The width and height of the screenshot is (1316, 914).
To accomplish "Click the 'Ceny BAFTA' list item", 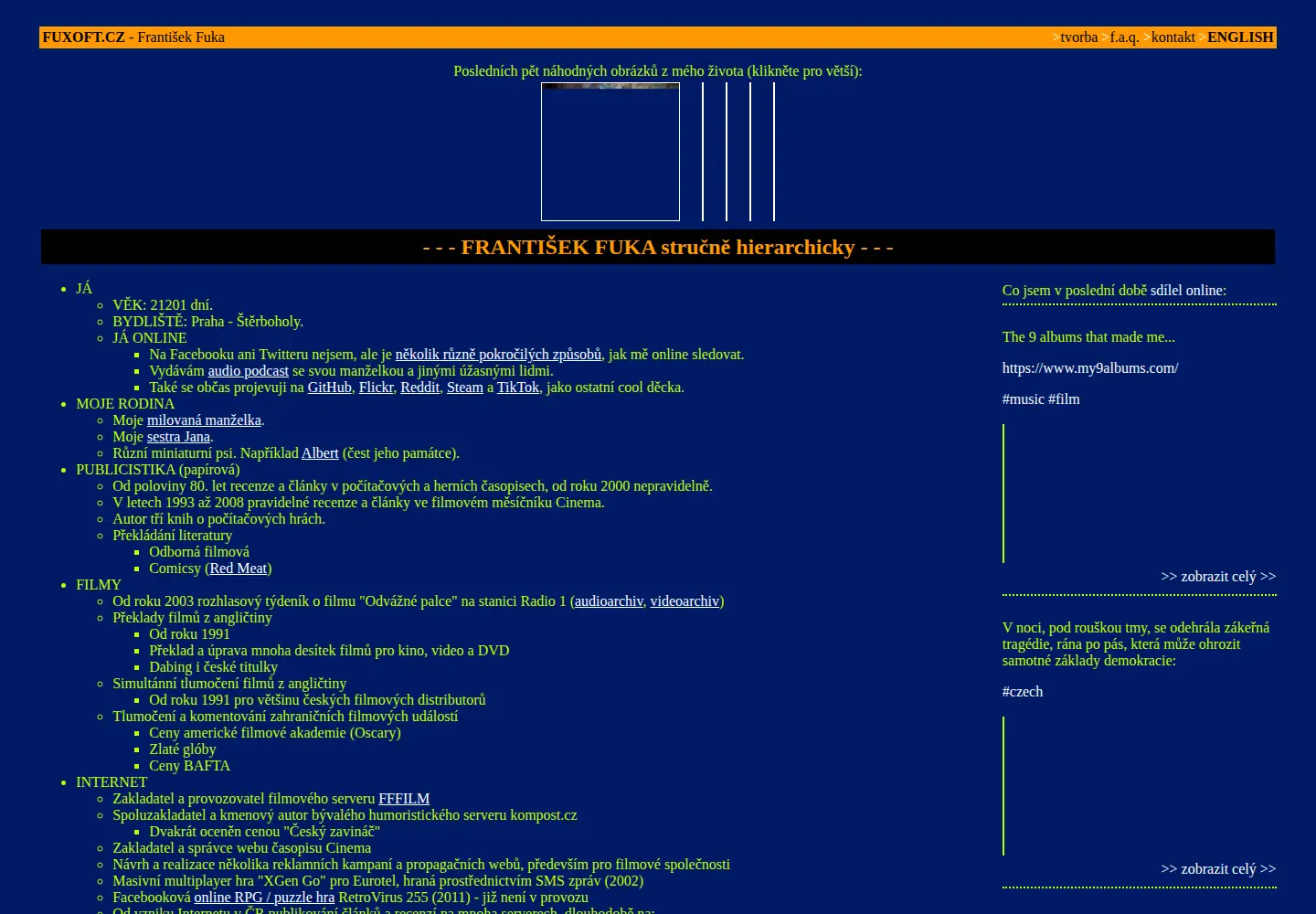I will pyautogui.click(x=189, y=766).
